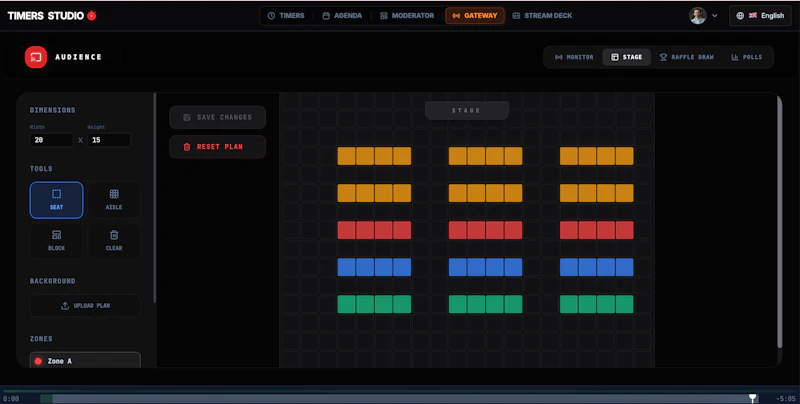Open the Stream Deck tab
This screenshot has height=404, width=800.
pyautogui.click(x=542, y=16)
